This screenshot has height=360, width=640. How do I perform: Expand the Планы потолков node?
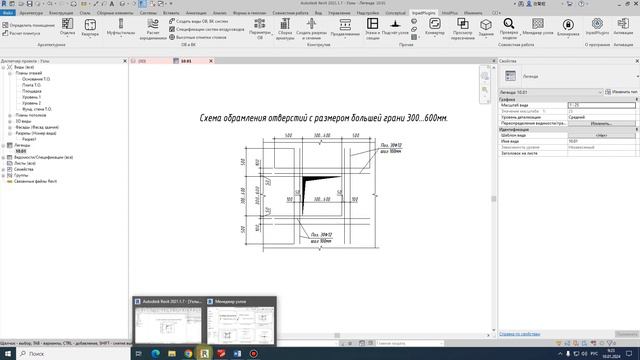pyautogui.click(x=10, y=115)
